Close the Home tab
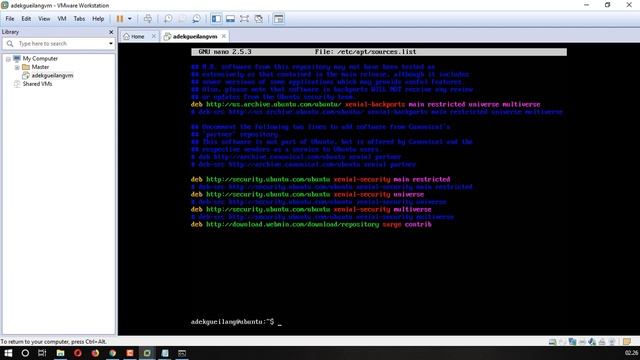Image resolution: width=640 pixels, height=360 pixels. [153, 36]
